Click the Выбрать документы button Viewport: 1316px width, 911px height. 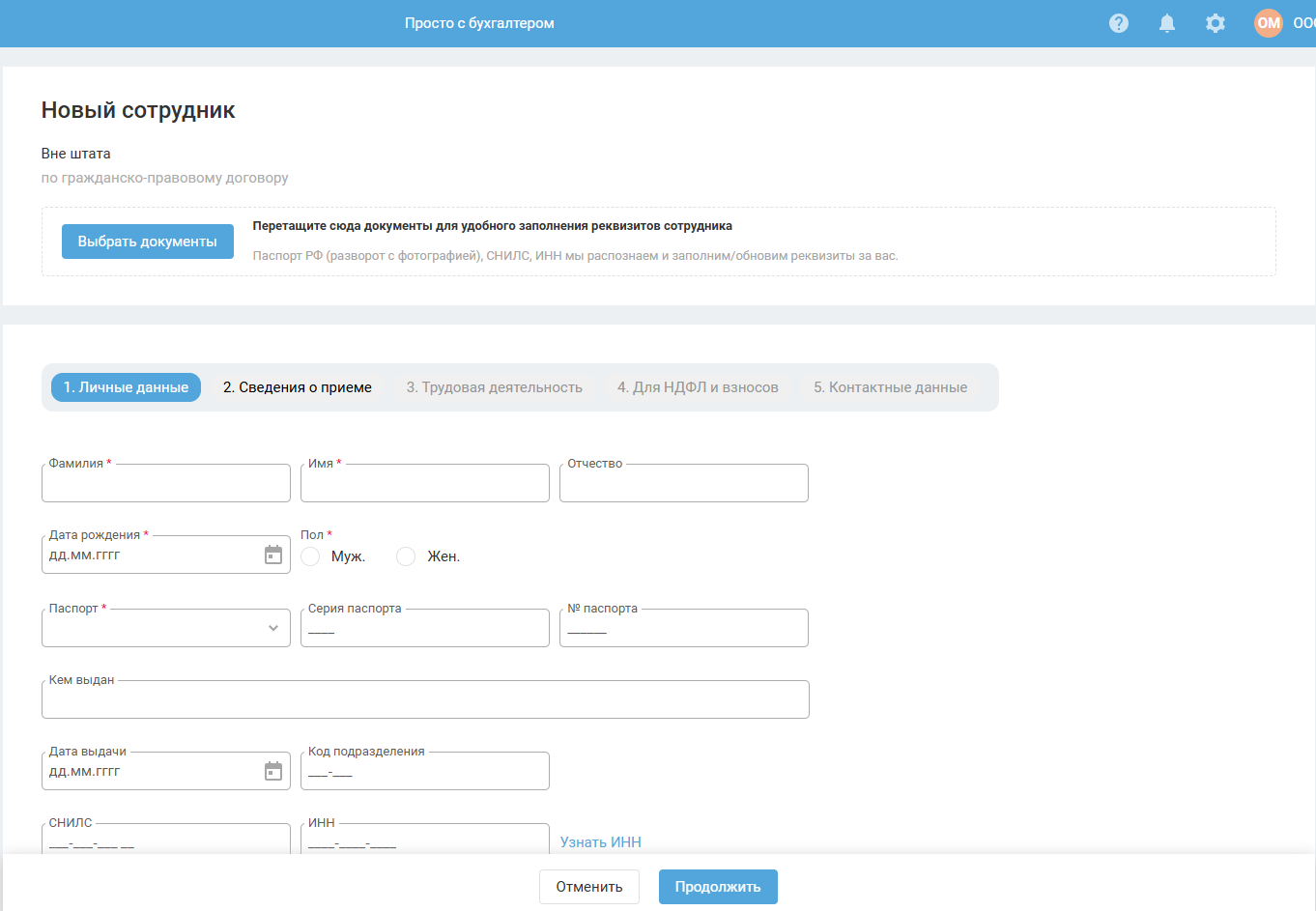pyautogui.click(x=148, y=242)
